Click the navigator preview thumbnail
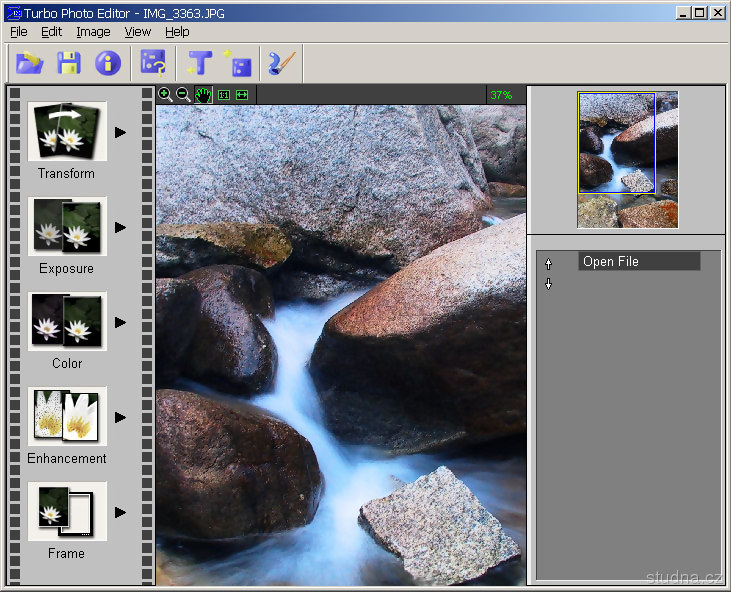 627,160
